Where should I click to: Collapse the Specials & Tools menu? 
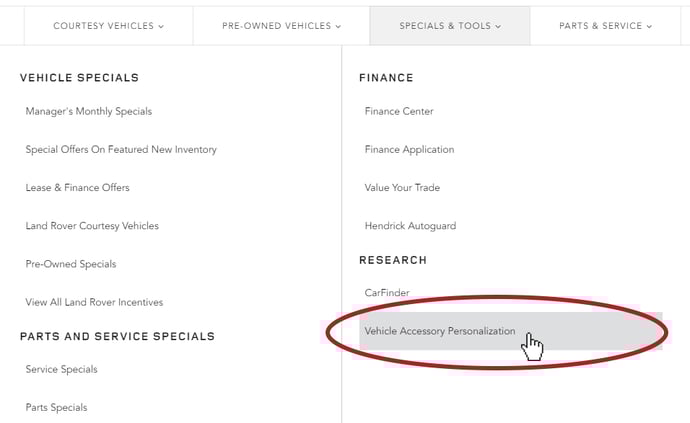point(450,26)
